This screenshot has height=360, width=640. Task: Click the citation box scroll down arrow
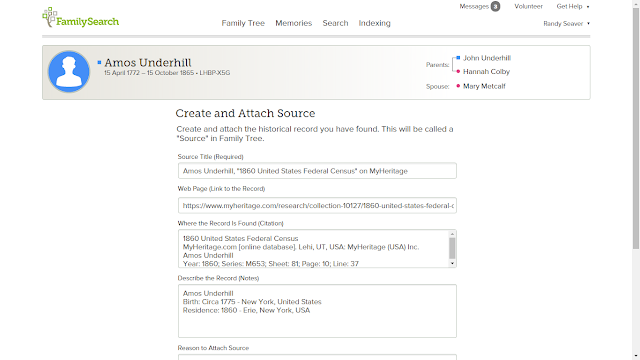click(x=452, y=264)
